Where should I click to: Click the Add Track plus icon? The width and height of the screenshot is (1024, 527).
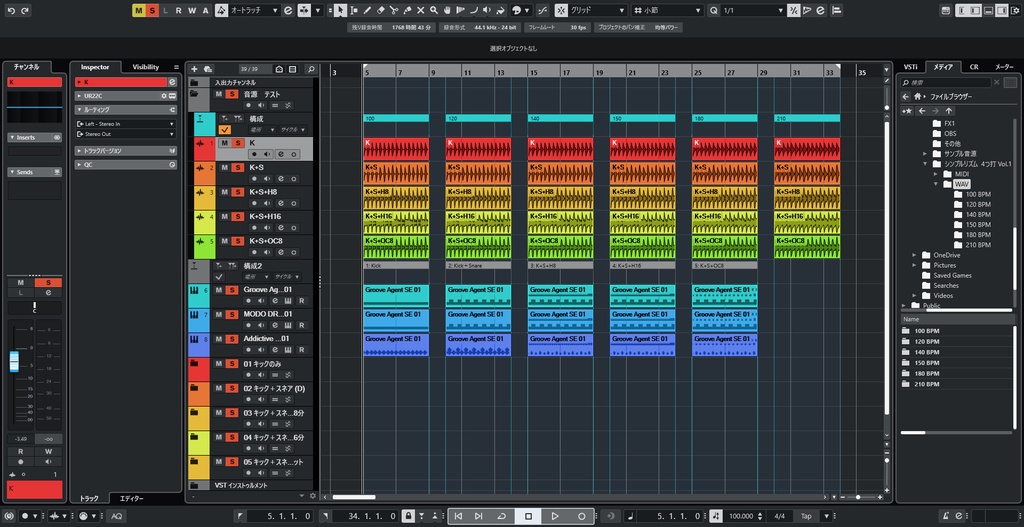click(194, 69)
